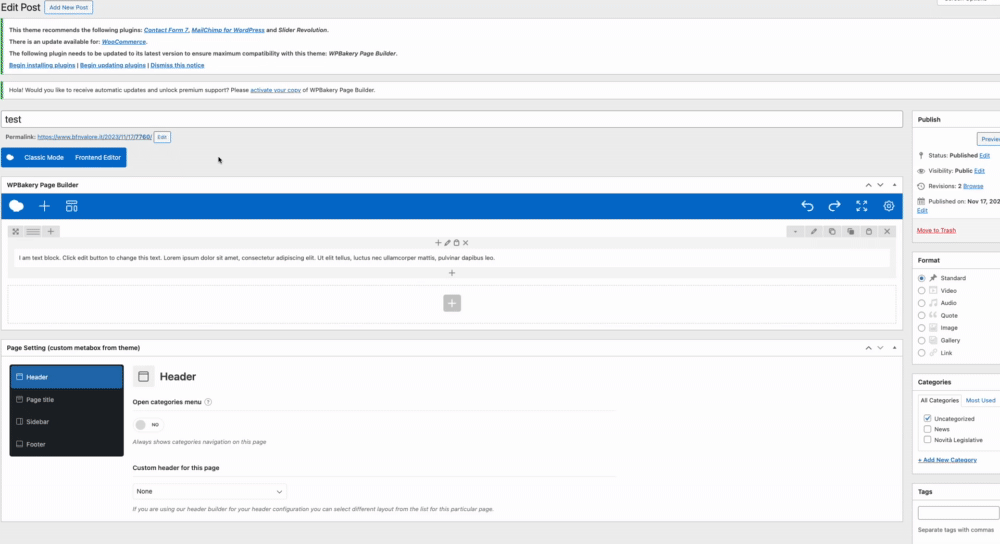The width and height of the screenshot is (1000, 544).
Task: Click Dismiss this notice link
Action: 177,65
